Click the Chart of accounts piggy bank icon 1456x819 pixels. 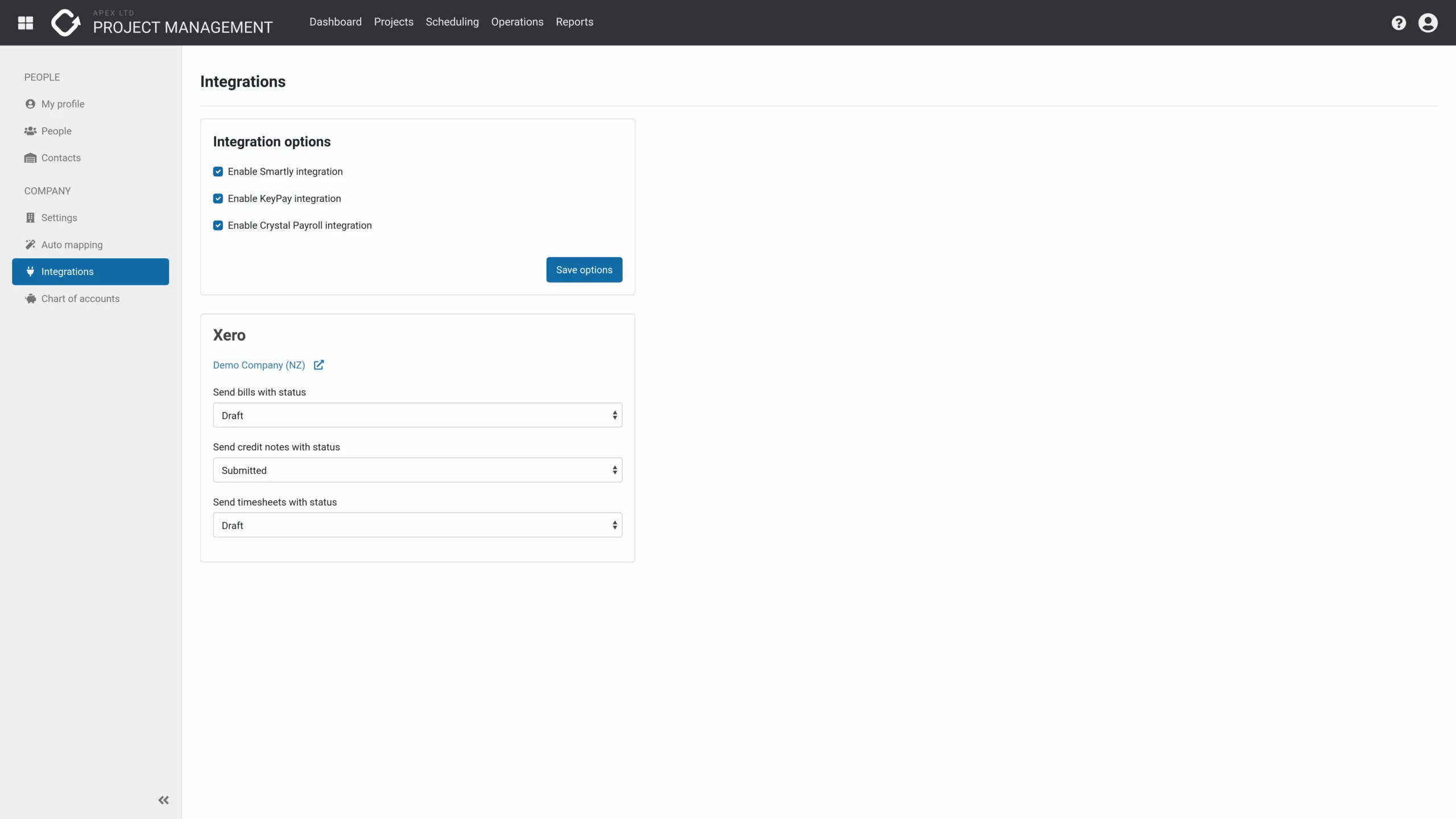31,299
